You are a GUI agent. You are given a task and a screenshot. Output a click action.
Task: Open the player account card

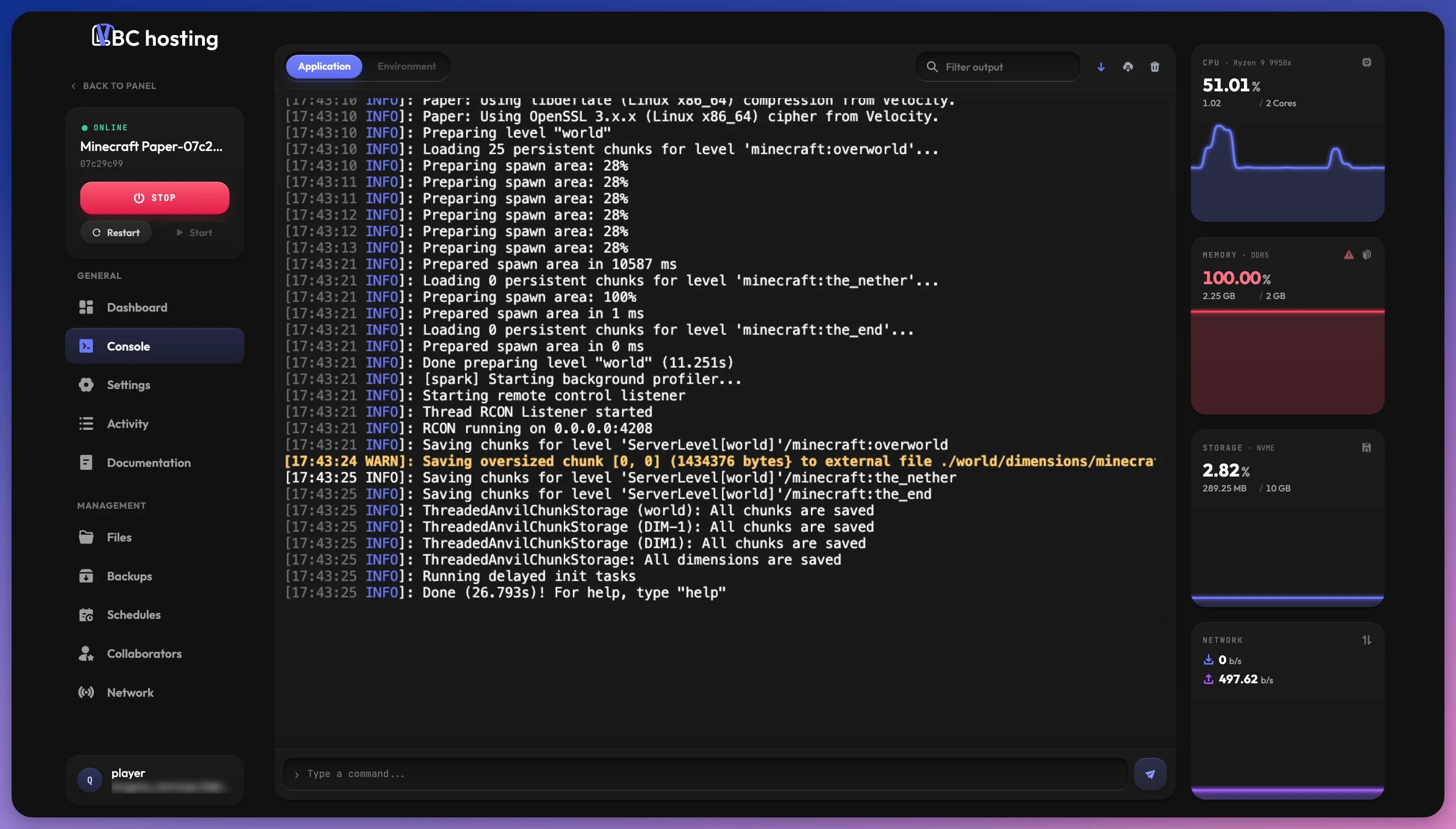tap(155, 780)
